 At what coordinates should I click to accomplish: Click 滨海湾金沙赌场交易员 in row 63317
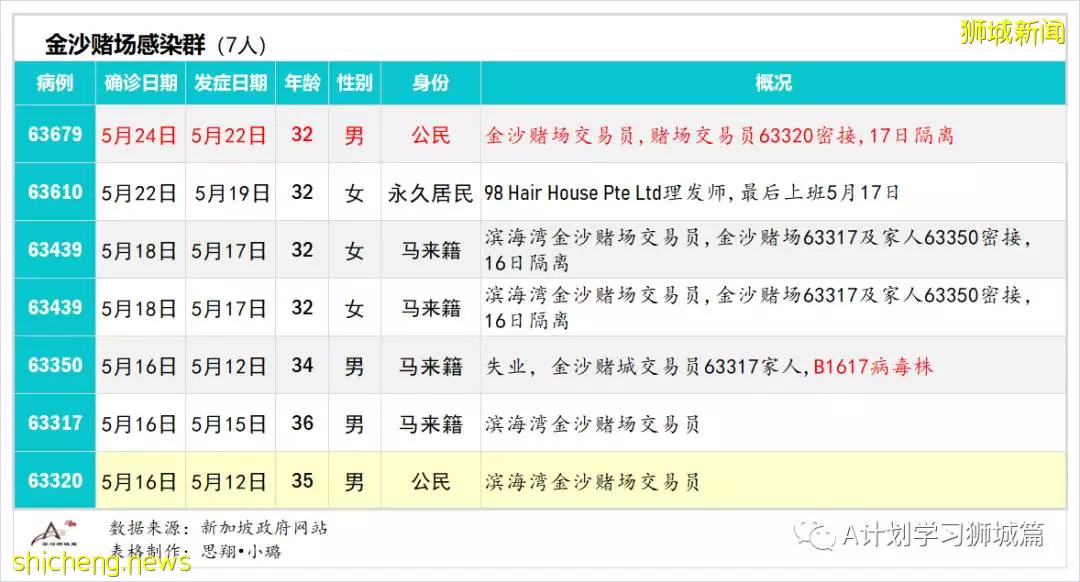[592, 424]
